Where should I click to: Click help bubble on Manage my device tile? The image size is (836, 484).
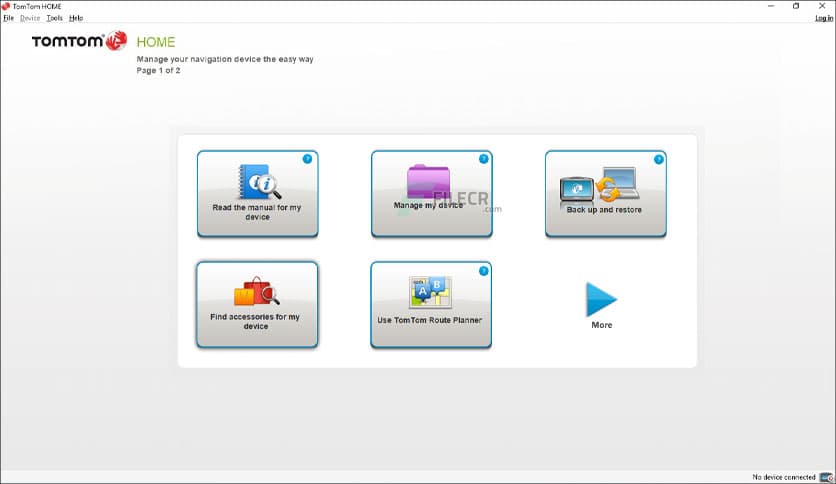[484, 159]
